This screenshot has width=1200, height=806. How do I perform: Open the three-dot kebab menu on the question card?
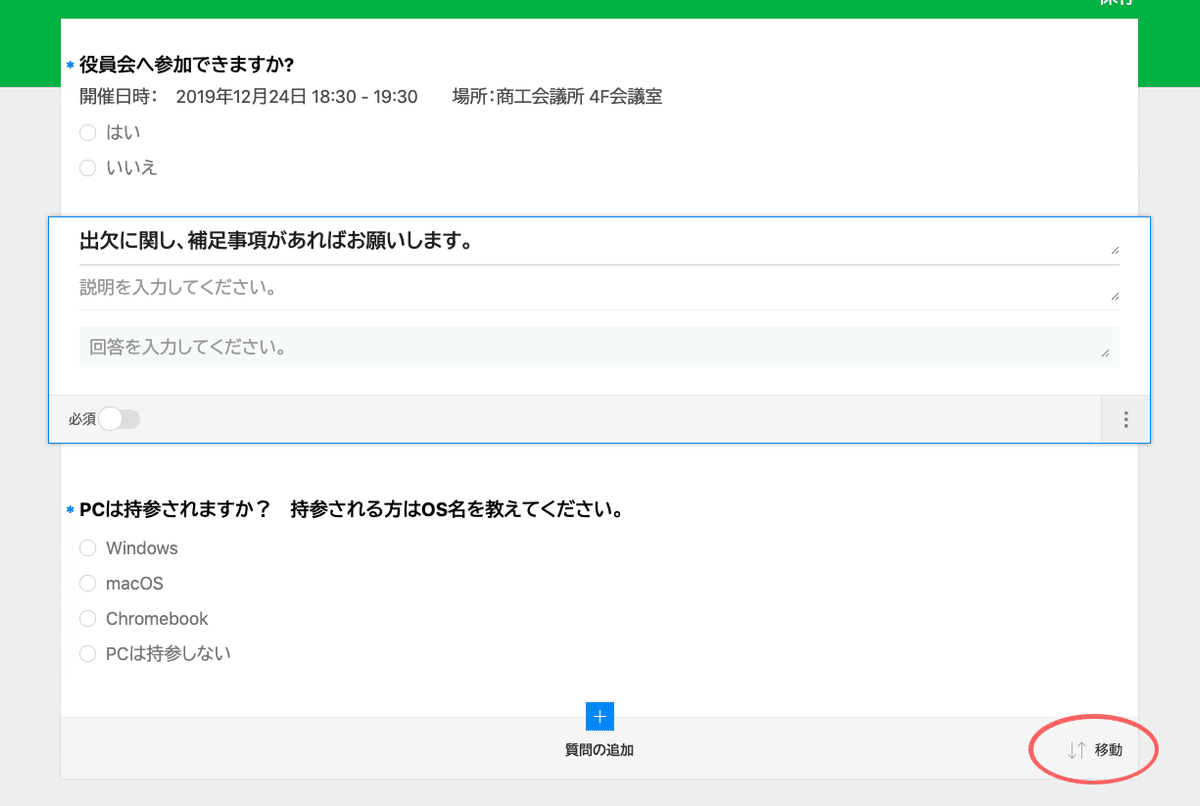point(1125,419)
